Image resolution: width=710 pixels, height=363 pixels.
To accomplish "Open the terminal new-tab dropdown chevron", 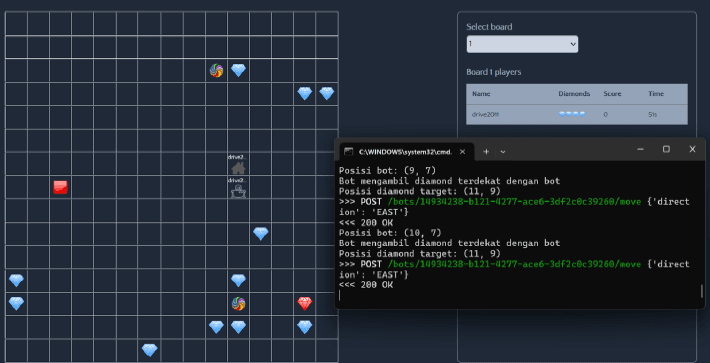I will click(x=503, y=152).
